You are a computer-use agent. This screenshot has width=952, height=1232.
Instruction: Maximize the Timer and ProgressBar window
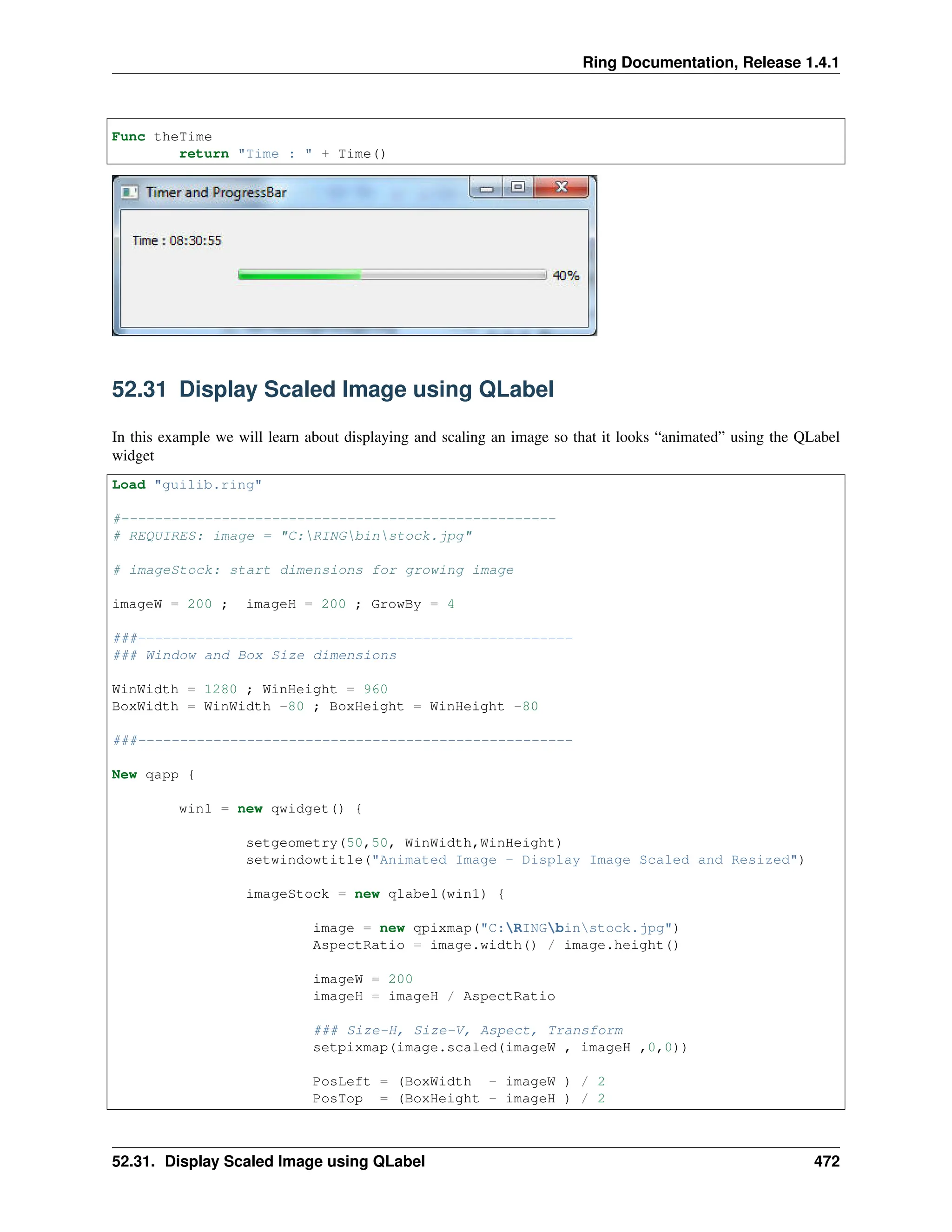(518, 187)
